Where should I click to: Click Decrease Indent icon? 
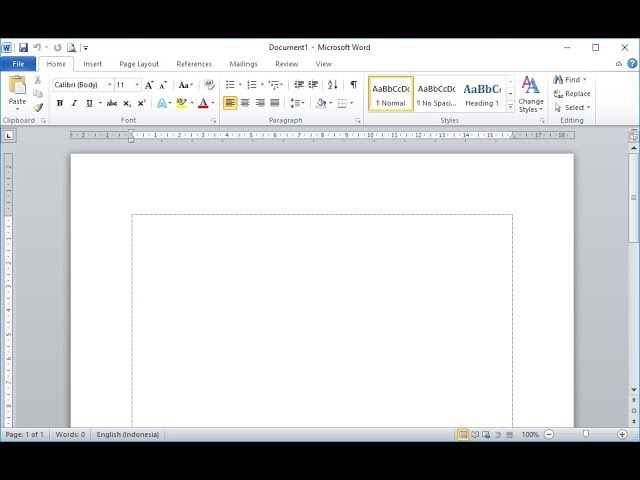tap(299, 84)
